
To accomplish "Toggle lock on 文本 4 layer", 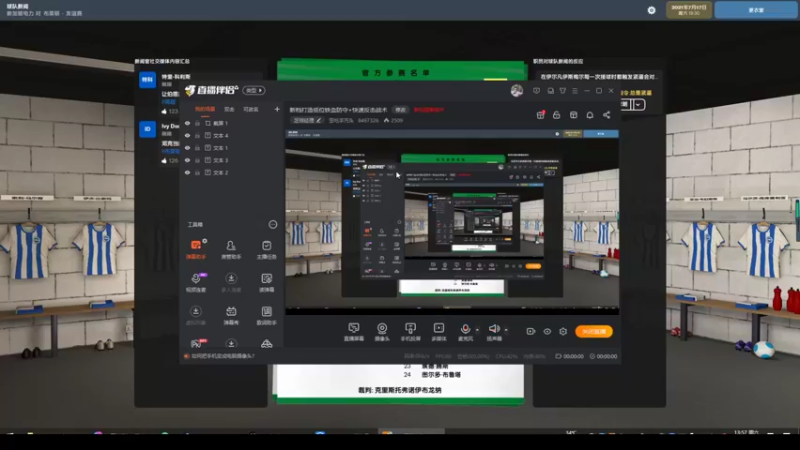I will tap(197, 136).
